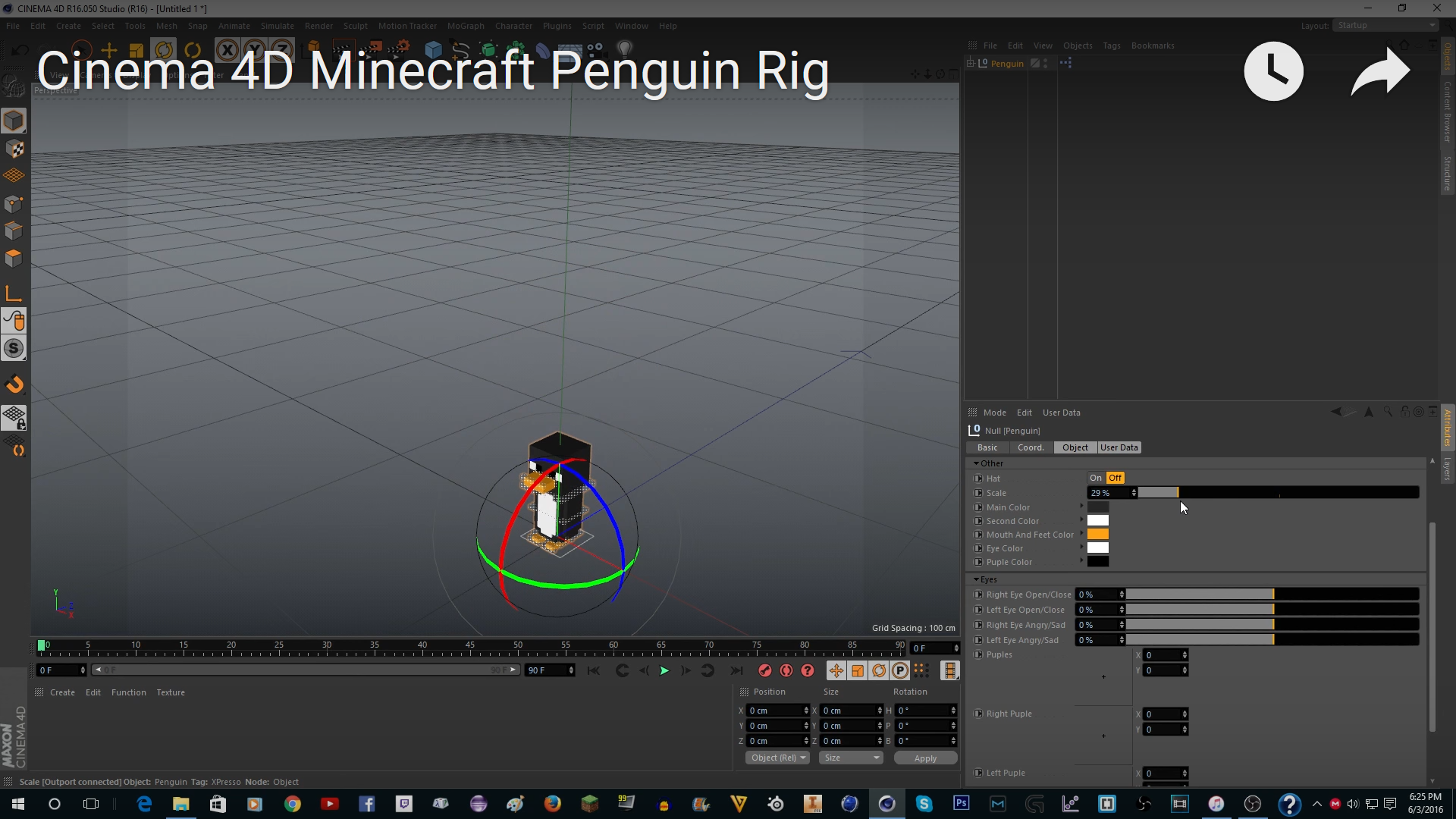This screenshot has height=819, width=1456.
Task: Open the Bookmarks menu in Object Manager
Action: tap(1153, 45)
